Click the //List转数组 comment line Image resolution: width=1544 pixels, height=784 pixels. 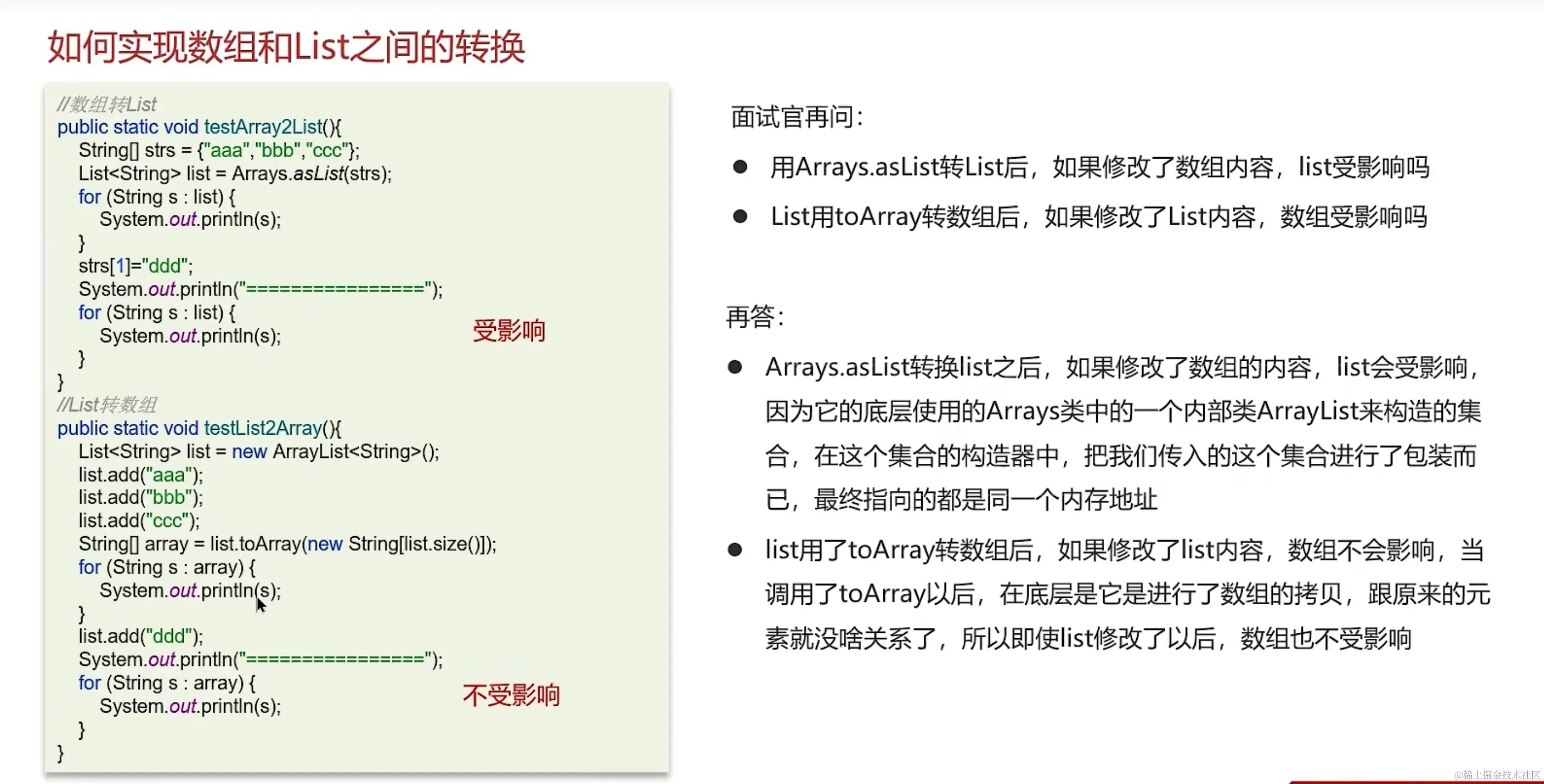point(106,405)
